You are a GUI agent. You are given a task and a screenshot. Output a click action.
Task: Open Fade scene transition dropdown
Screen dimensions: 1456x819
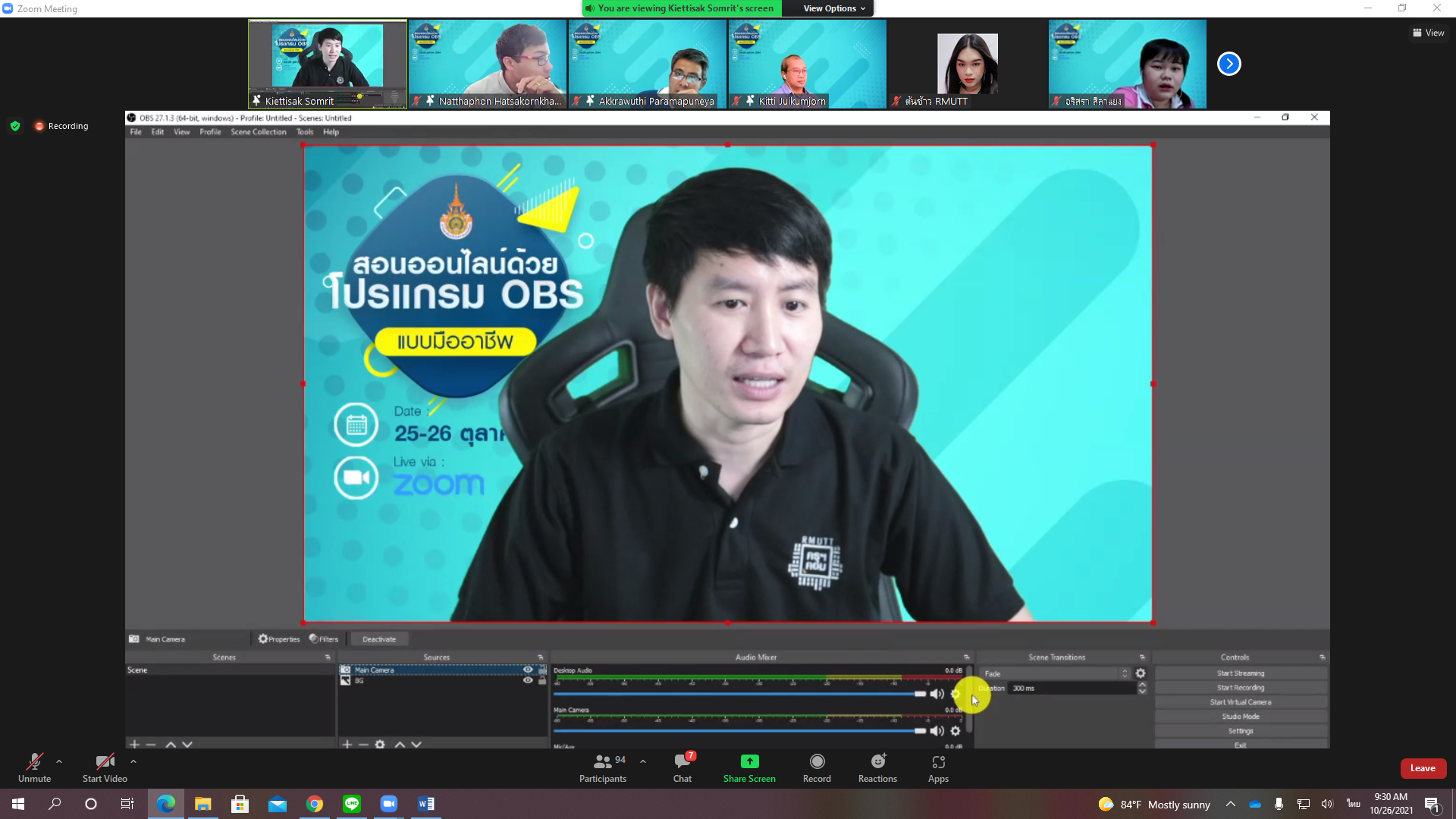pyautogui.click(x=1056, y=673)
